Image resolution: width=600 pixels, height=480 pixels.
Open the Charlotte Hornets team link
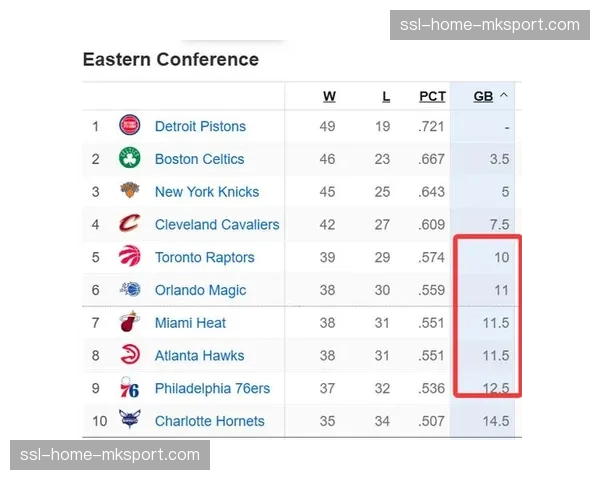point(209,421)
